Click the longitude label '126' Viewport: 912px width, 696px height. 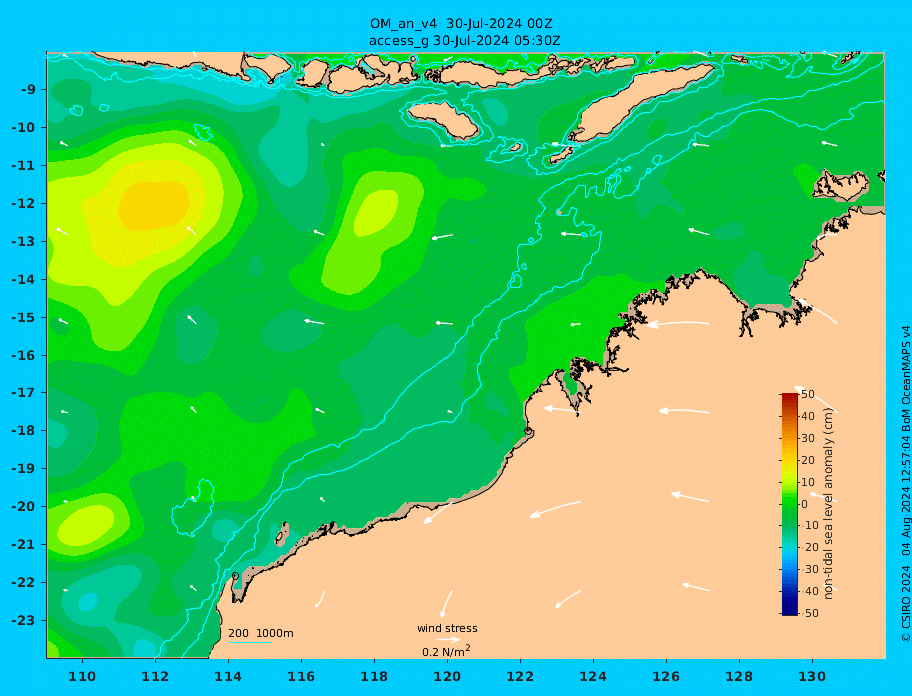666,676
